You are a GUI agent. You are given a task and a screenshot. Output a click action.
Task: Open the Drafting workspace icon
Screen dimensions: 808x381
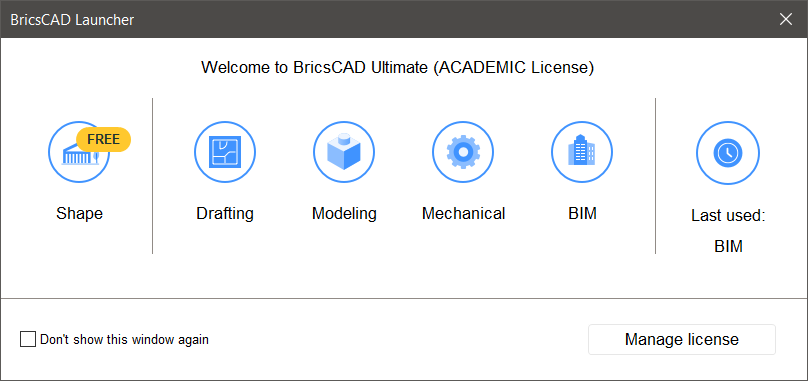(225, 152)
